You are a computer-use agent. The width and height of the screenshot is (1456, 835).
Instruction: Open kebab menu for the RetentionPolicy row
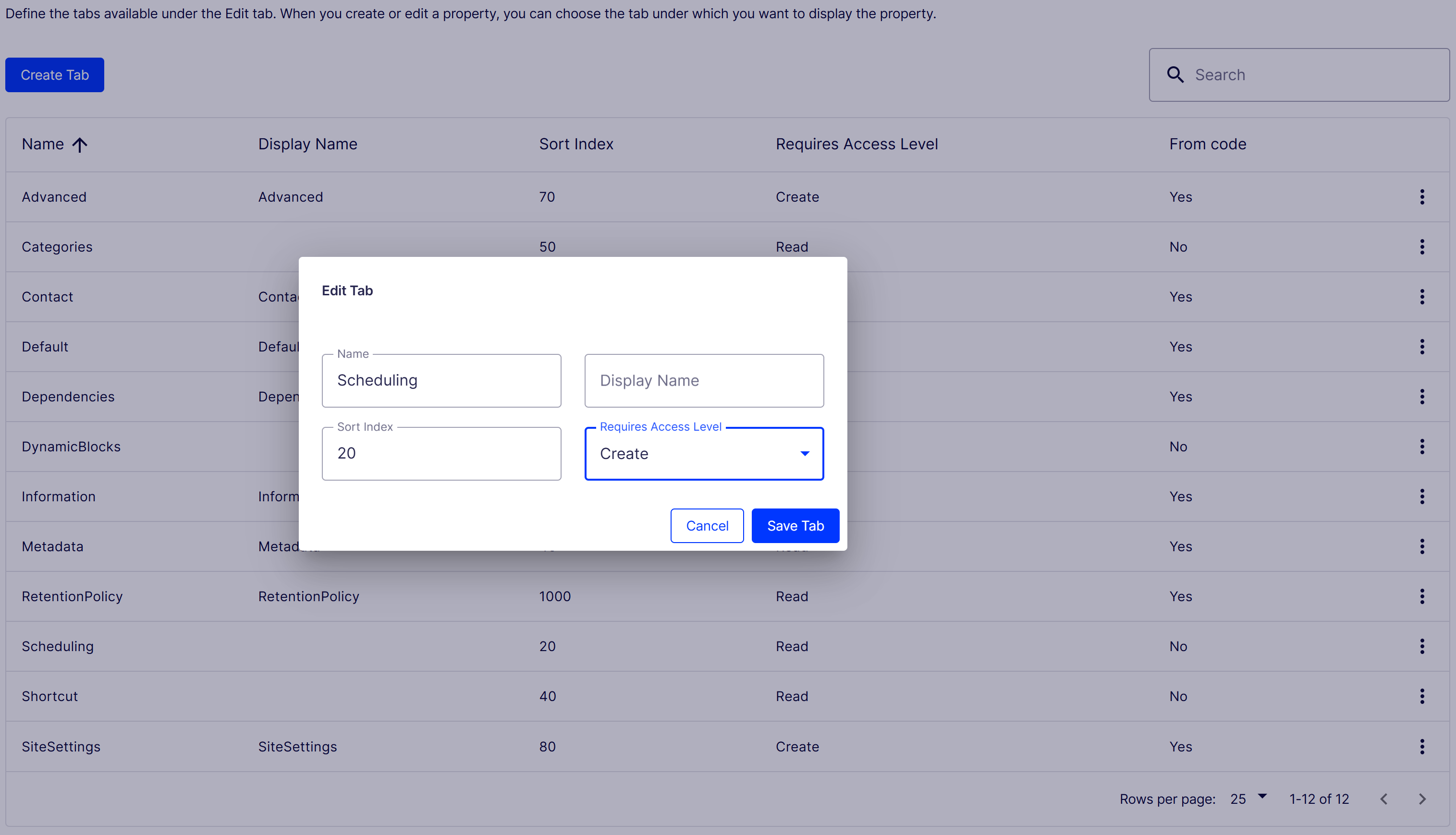[x=1421, y=596]
